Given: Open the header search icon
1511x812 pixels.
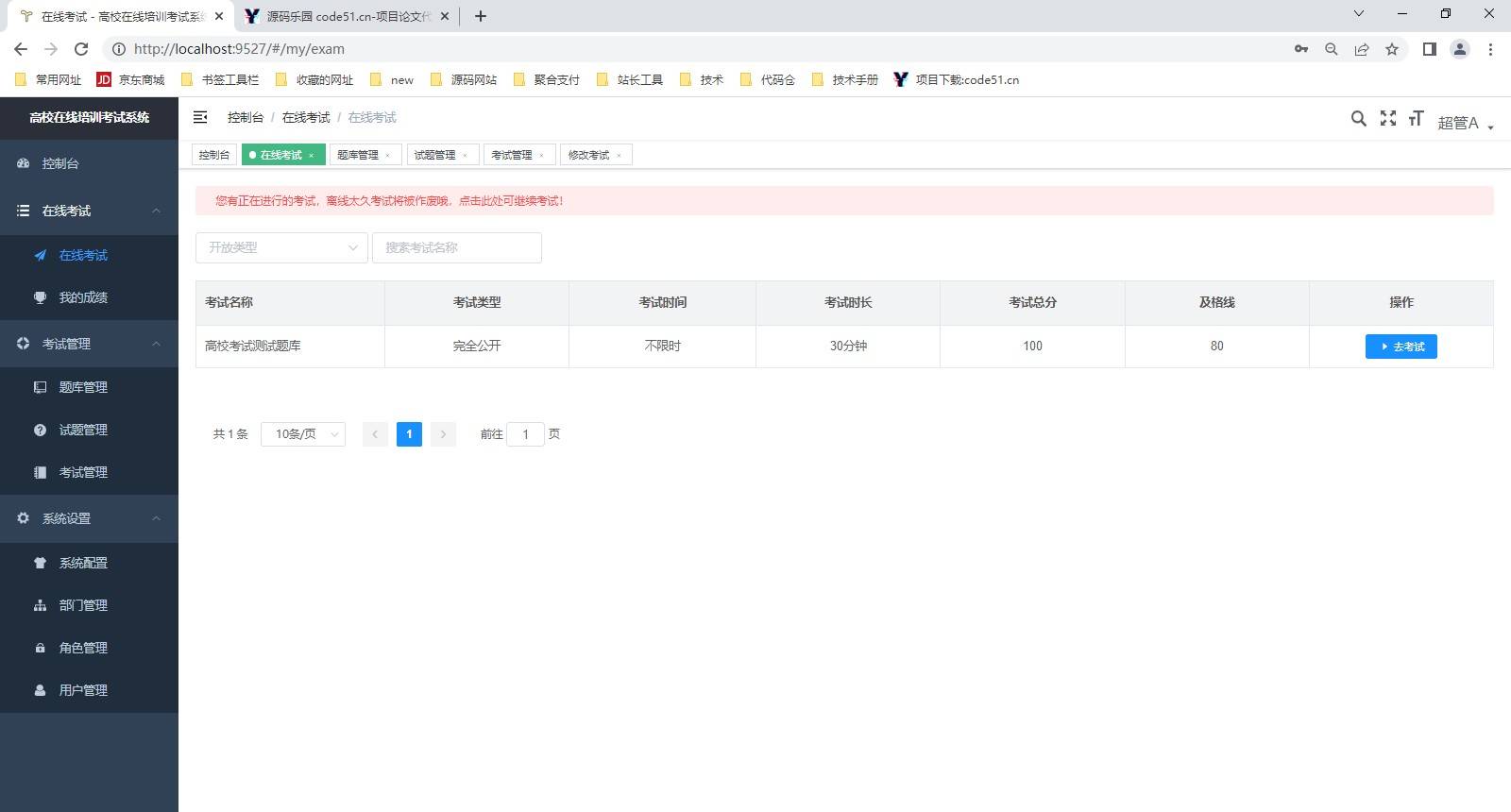Looking at the screenshot, I should 1358,118.
